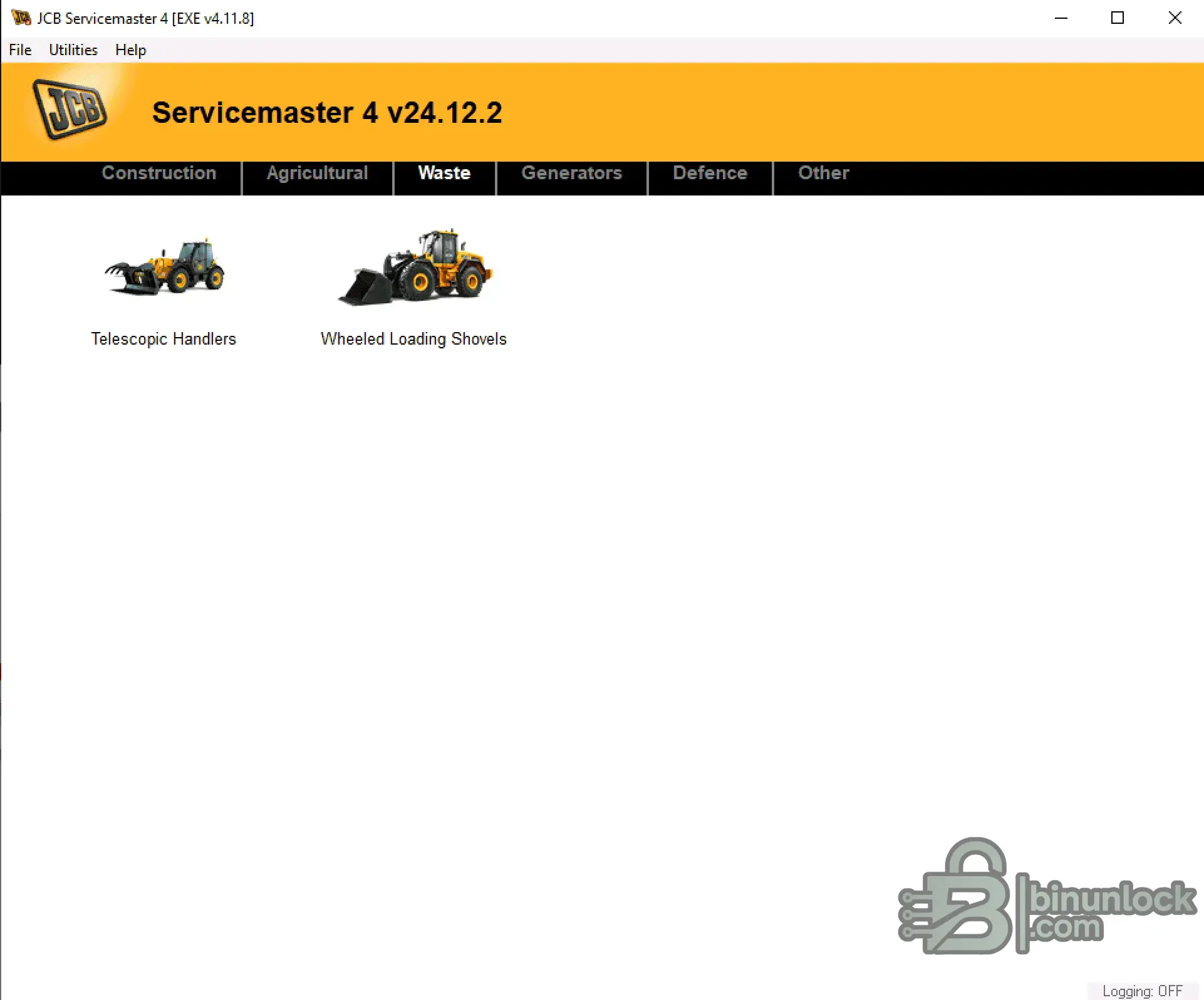Maximize the JCB Servicemaster window

click(x=1118, y=18)
